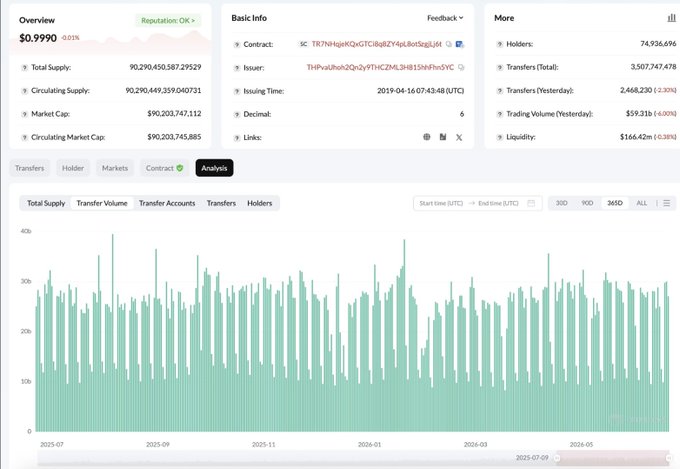Open the Markets tab
The height and width of the screenshot is (469, 680).
(x=115, y=168)
